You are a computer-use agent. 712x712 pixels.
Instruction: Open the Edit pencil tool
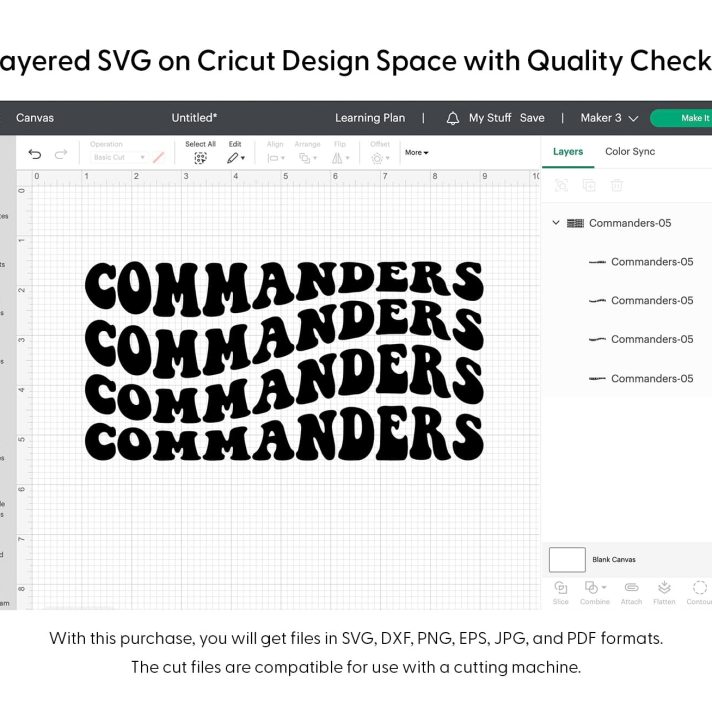[236, 158]
